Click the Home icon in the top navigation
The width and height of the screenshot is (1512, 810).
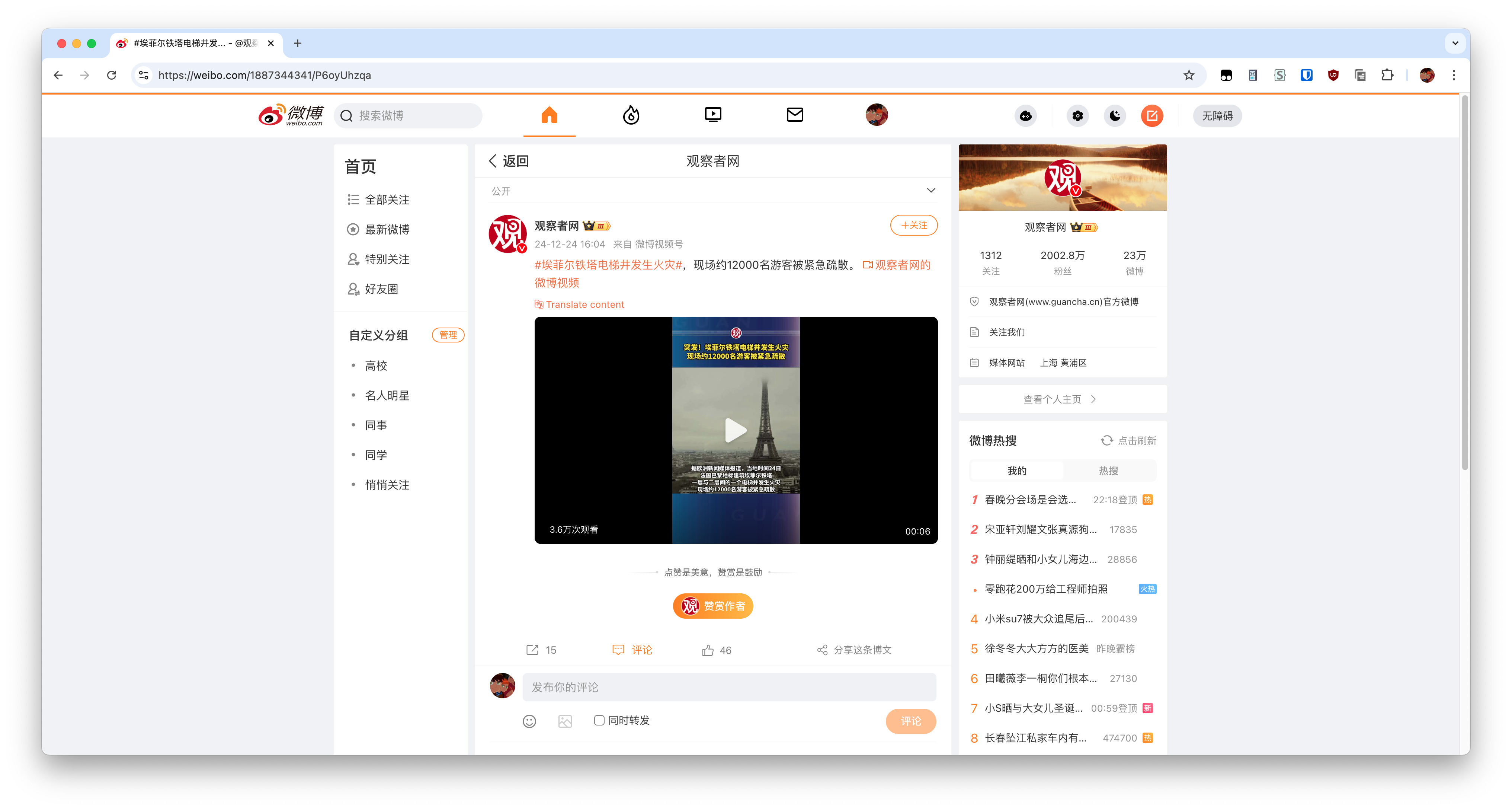(549, 115)
